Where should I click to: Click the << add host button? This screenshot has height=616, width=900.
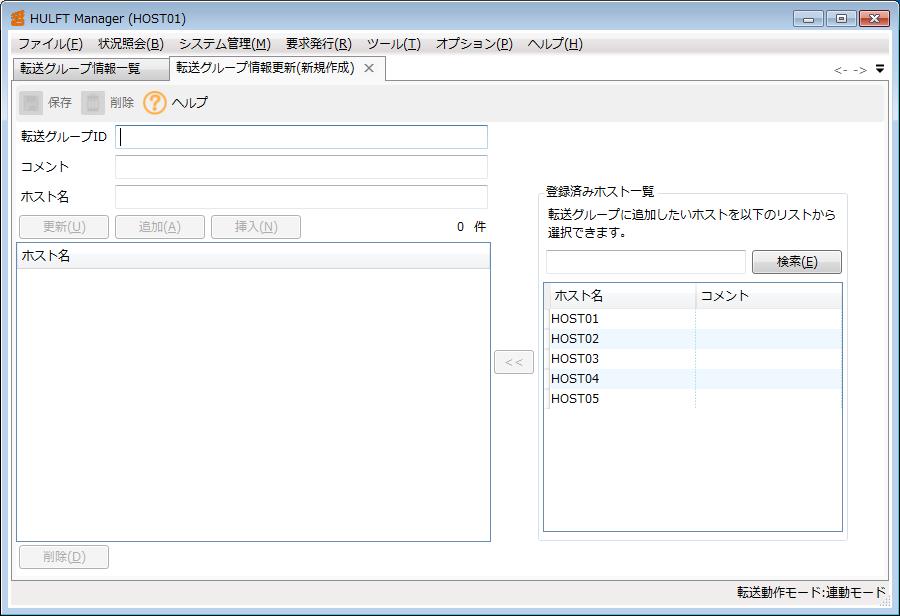[x=514, y=362]
